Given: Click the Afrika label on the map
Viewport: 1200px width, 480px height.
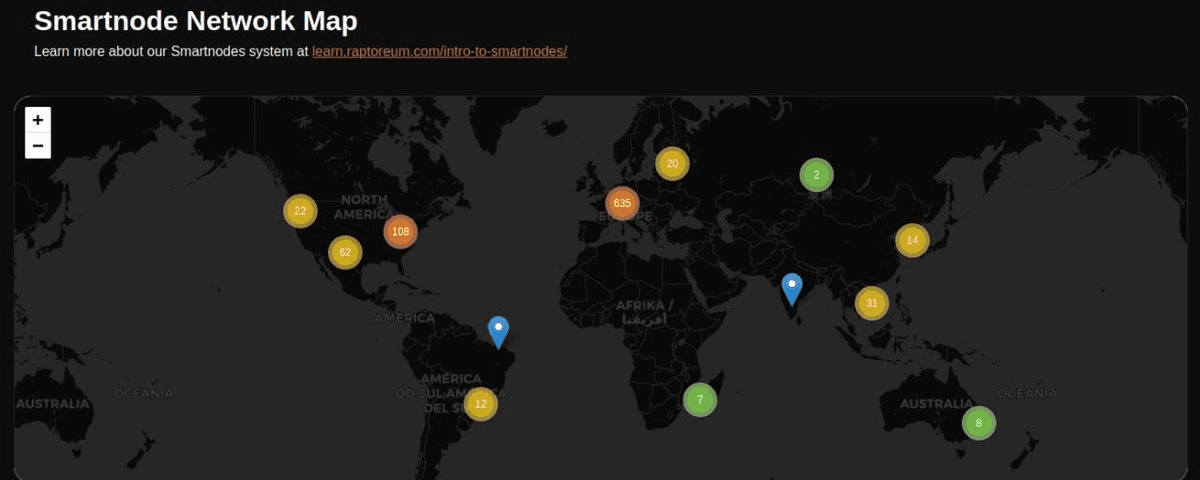Looking at the screenshot, I should click(x=646, y=305).
